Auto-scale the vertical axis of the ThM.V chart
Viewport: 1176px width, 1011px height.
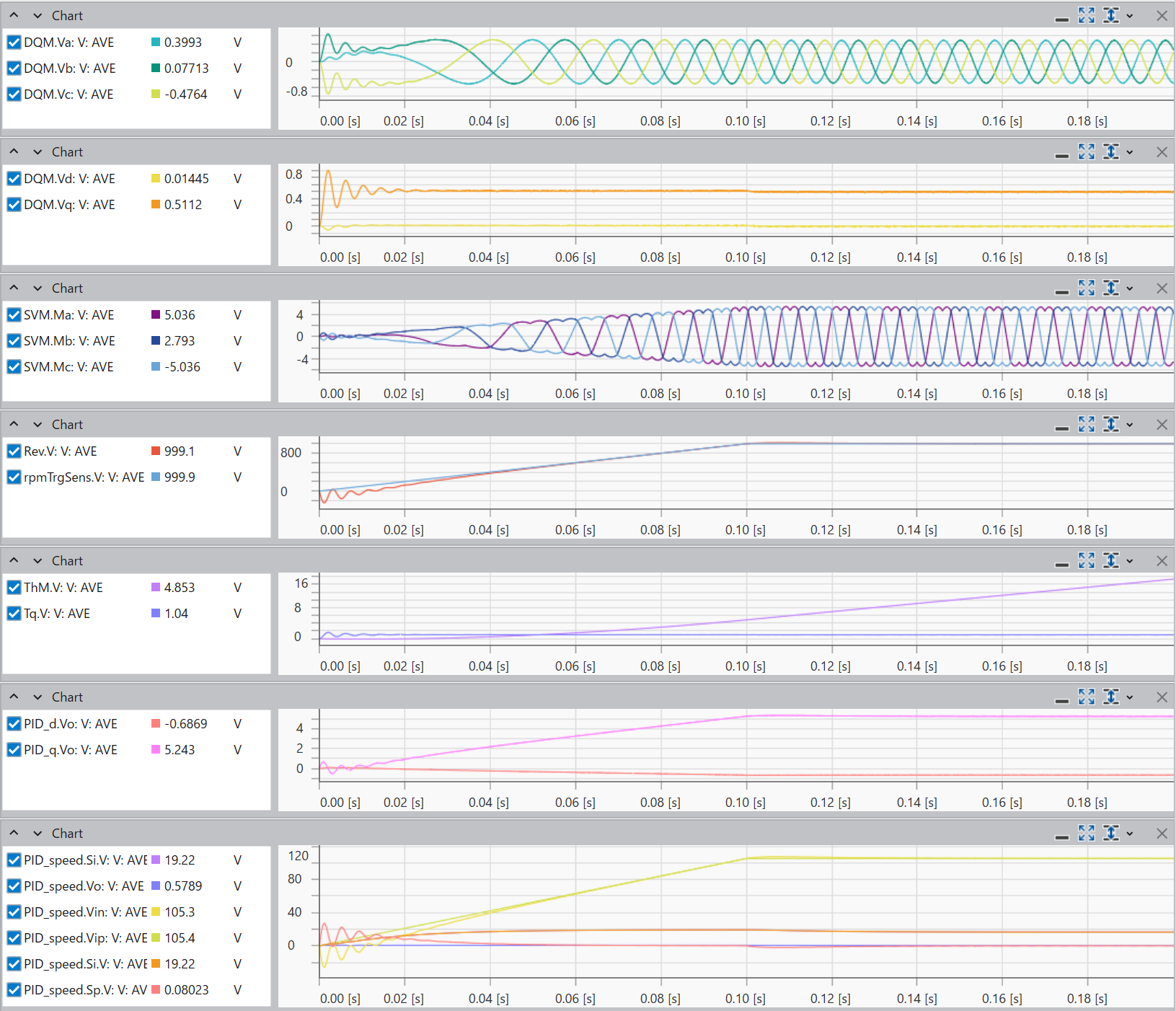[x=1111, y=560]
